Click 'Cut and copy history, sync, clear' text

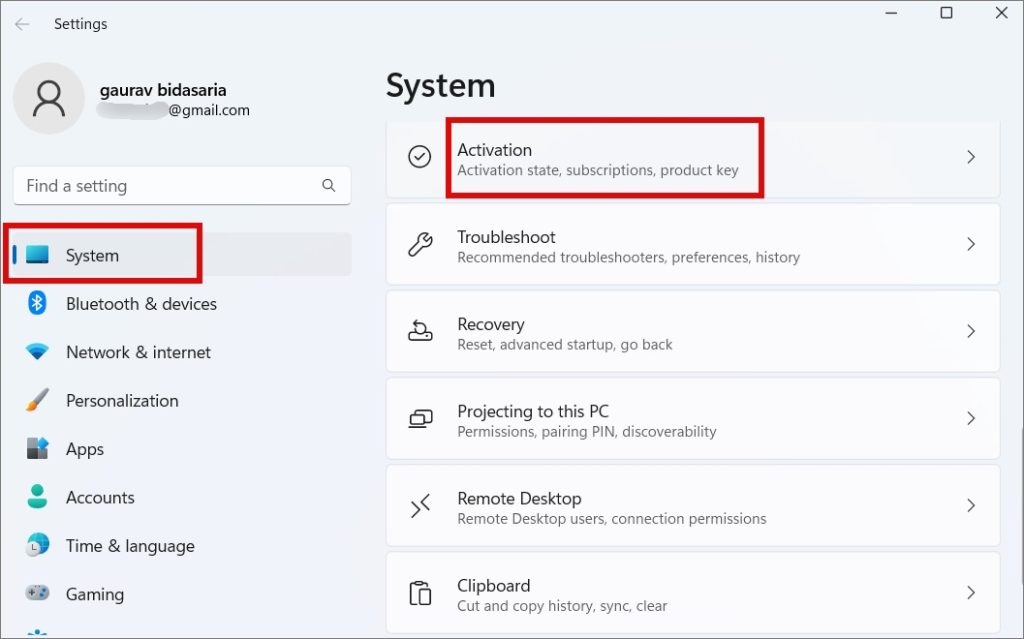(x=562, y=606)
